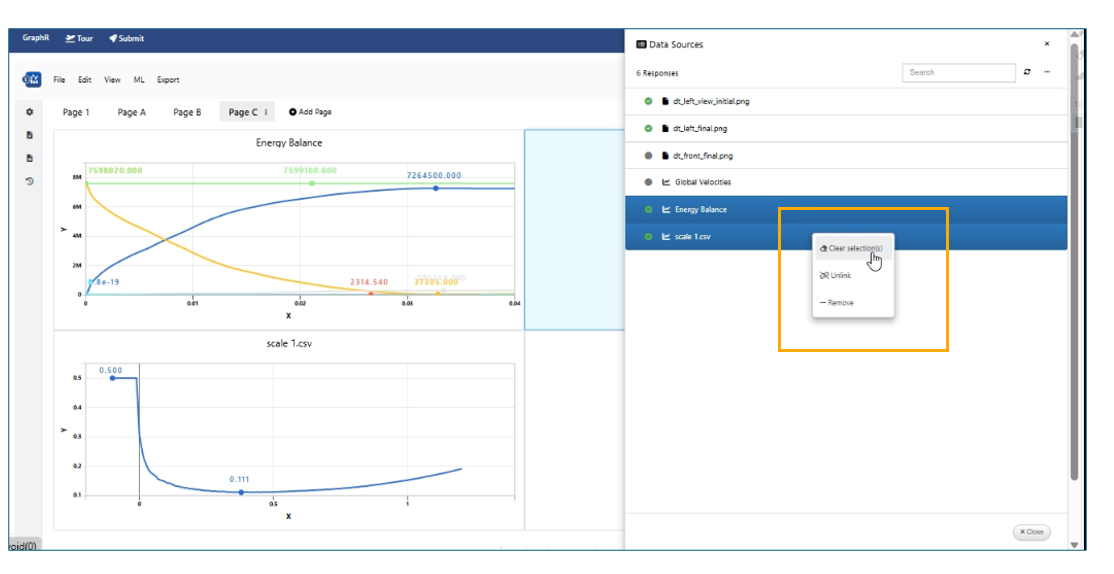1114x574 pixels.
Task: Toggle green status check for Energy Balance
Action: click(x=648, y=209)
